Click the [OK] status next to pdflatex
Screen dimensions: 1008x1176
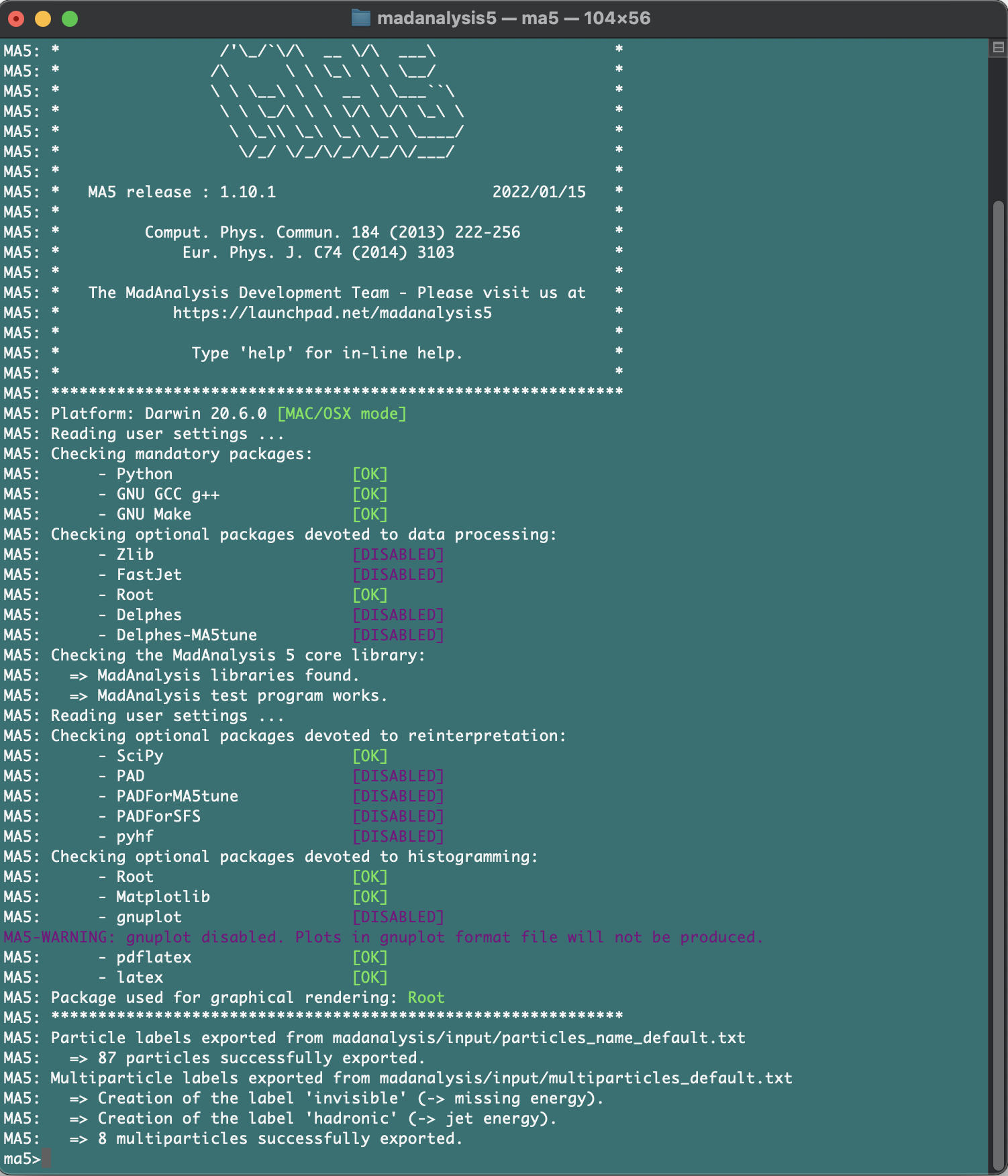point(370,957)
